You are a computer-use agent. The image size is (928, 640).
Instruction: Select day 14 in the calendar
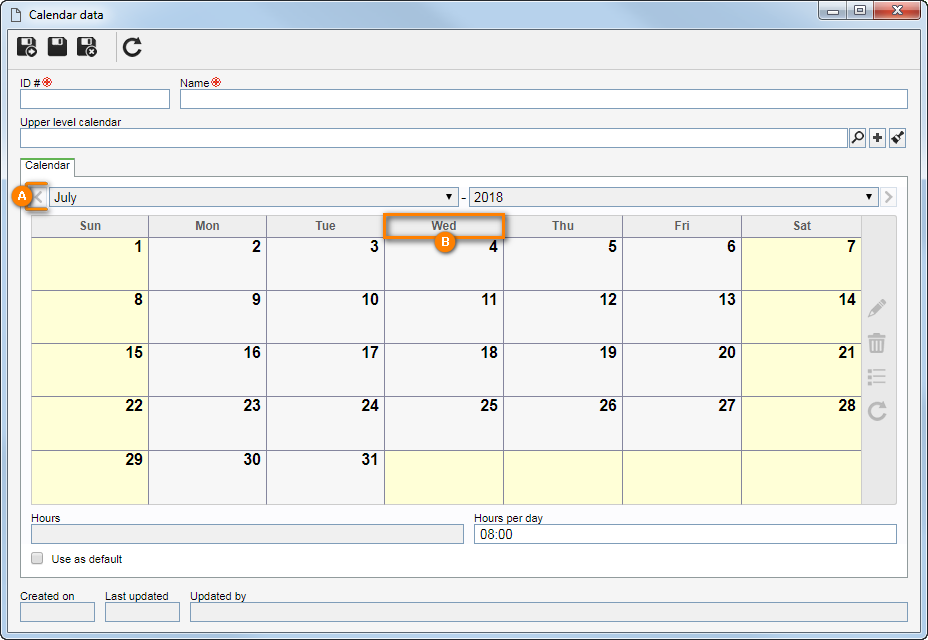click(x=801, y=317)
